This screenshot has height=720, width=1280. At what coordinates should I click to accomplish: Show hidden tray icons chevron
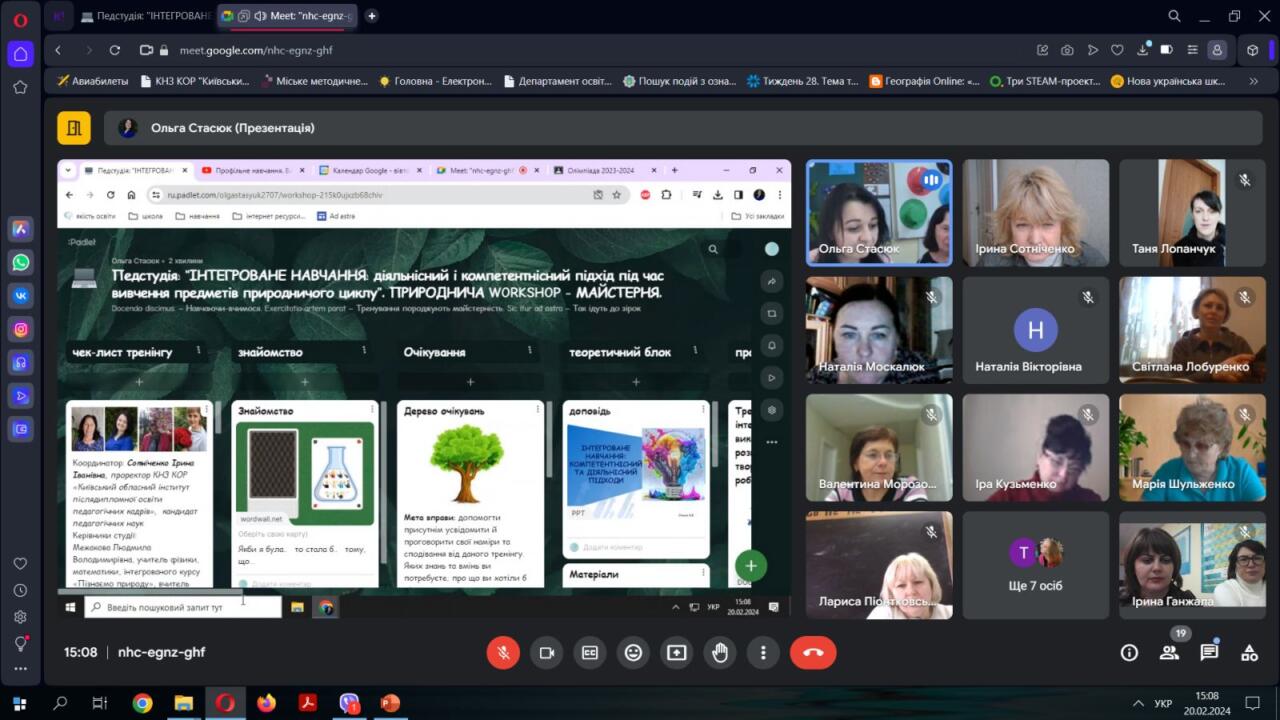(1138, 703)
